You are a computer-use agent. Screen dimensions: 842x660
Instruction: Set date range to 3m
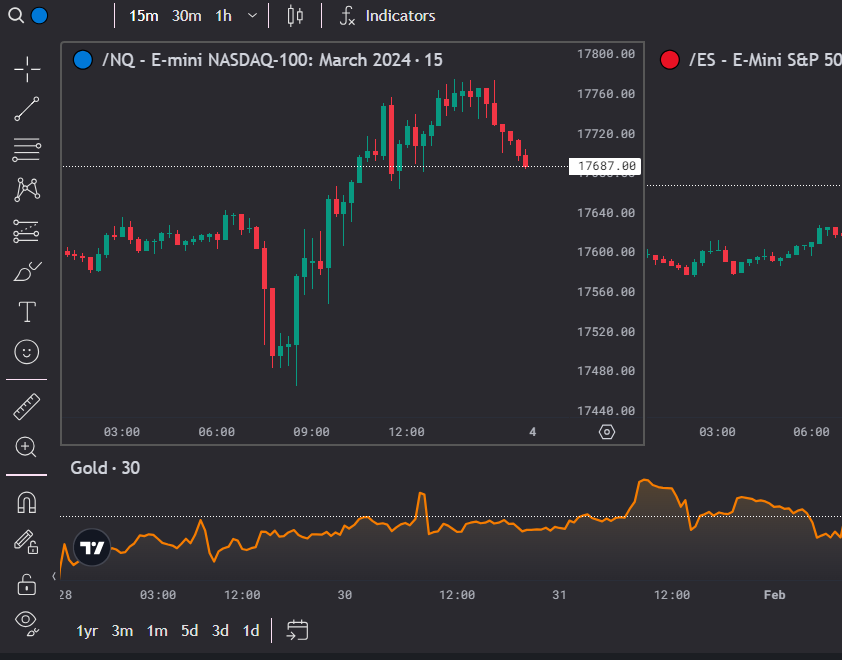tap(122, 630)
